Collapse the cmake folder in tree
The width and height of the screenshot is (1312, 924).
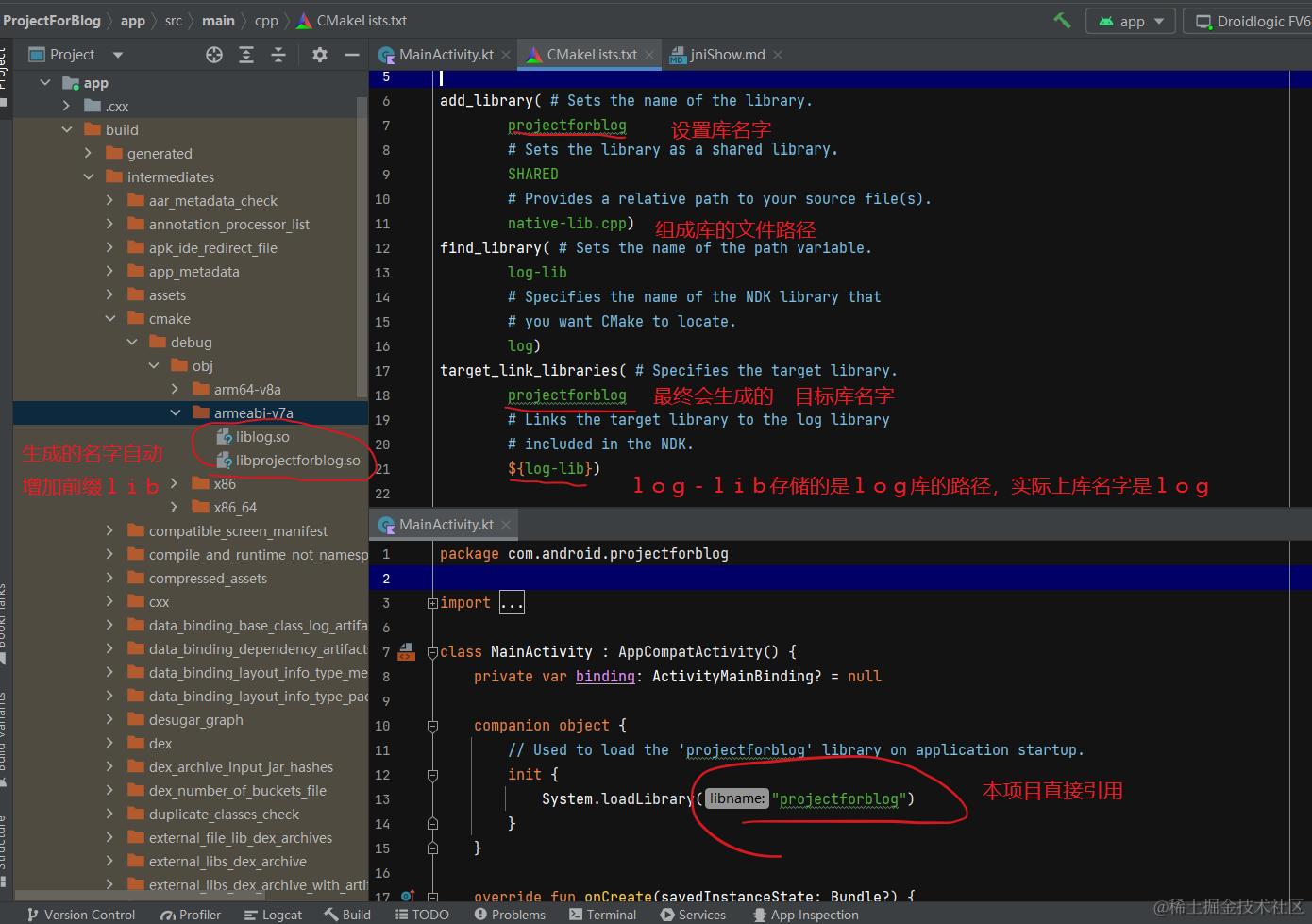(x=110, y=319)
